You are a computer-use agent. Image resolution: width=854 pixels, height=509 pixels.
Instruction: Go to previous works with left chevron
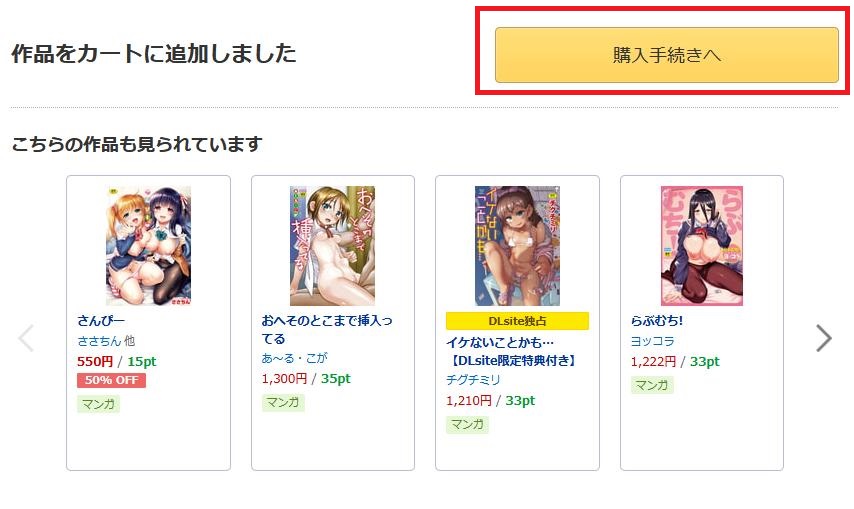click(x=26, y=338)
